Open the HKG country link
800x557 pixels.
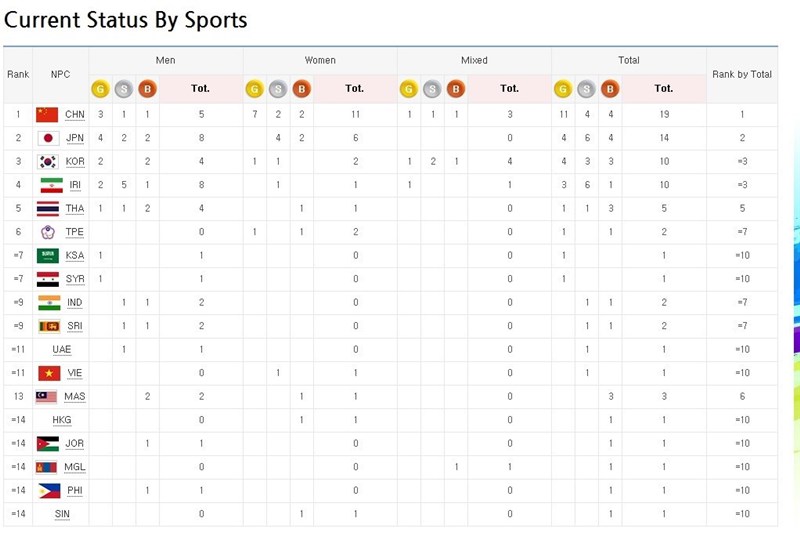pos(62,420)
